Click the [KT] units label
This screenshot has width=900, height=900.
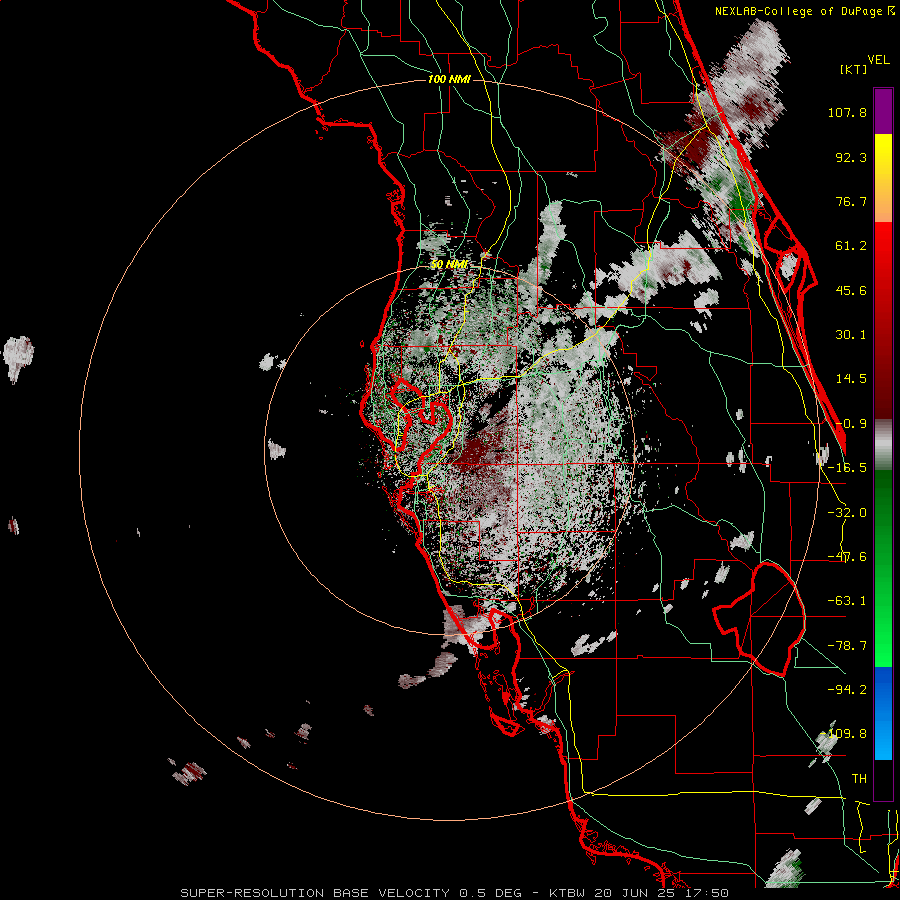(x=854, y=69)
